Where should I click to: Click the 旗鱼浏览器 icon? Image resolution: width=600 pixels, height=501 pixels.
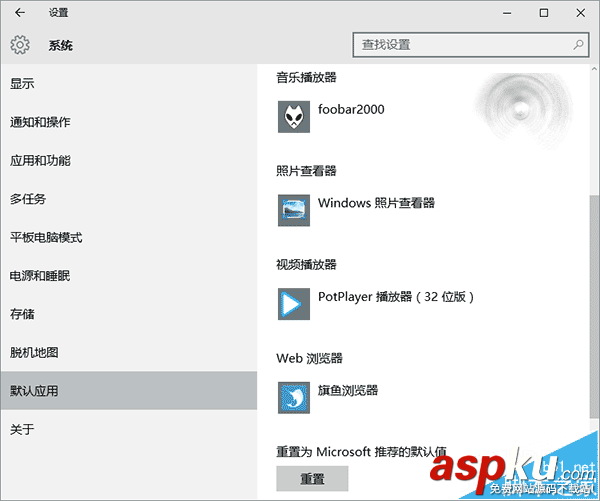(294, 397)
